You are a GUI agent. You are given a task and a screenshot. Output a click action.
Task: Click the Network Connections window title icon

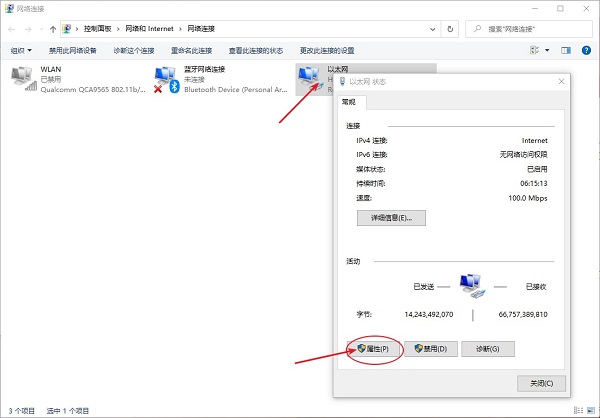(x=9, y=8)
